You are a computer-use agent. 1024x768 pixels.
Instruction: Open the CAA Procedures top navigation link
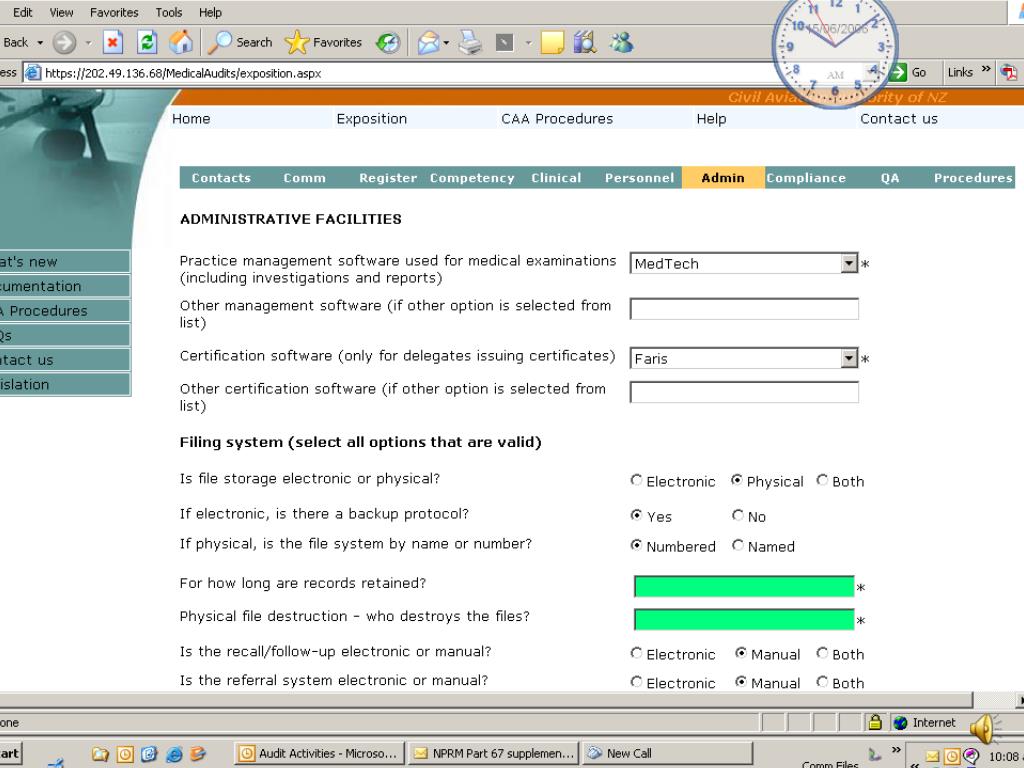[x=557, y=119]
